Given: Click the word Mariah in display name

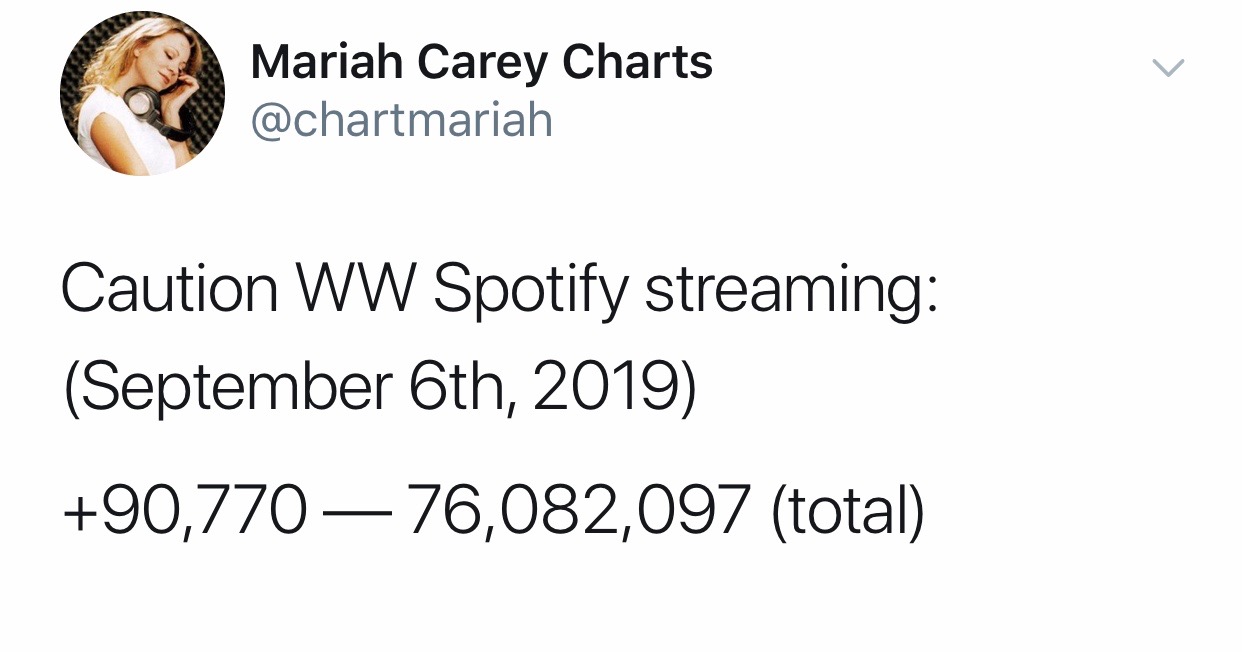Looking at the screenshot, I should point(326,63).
